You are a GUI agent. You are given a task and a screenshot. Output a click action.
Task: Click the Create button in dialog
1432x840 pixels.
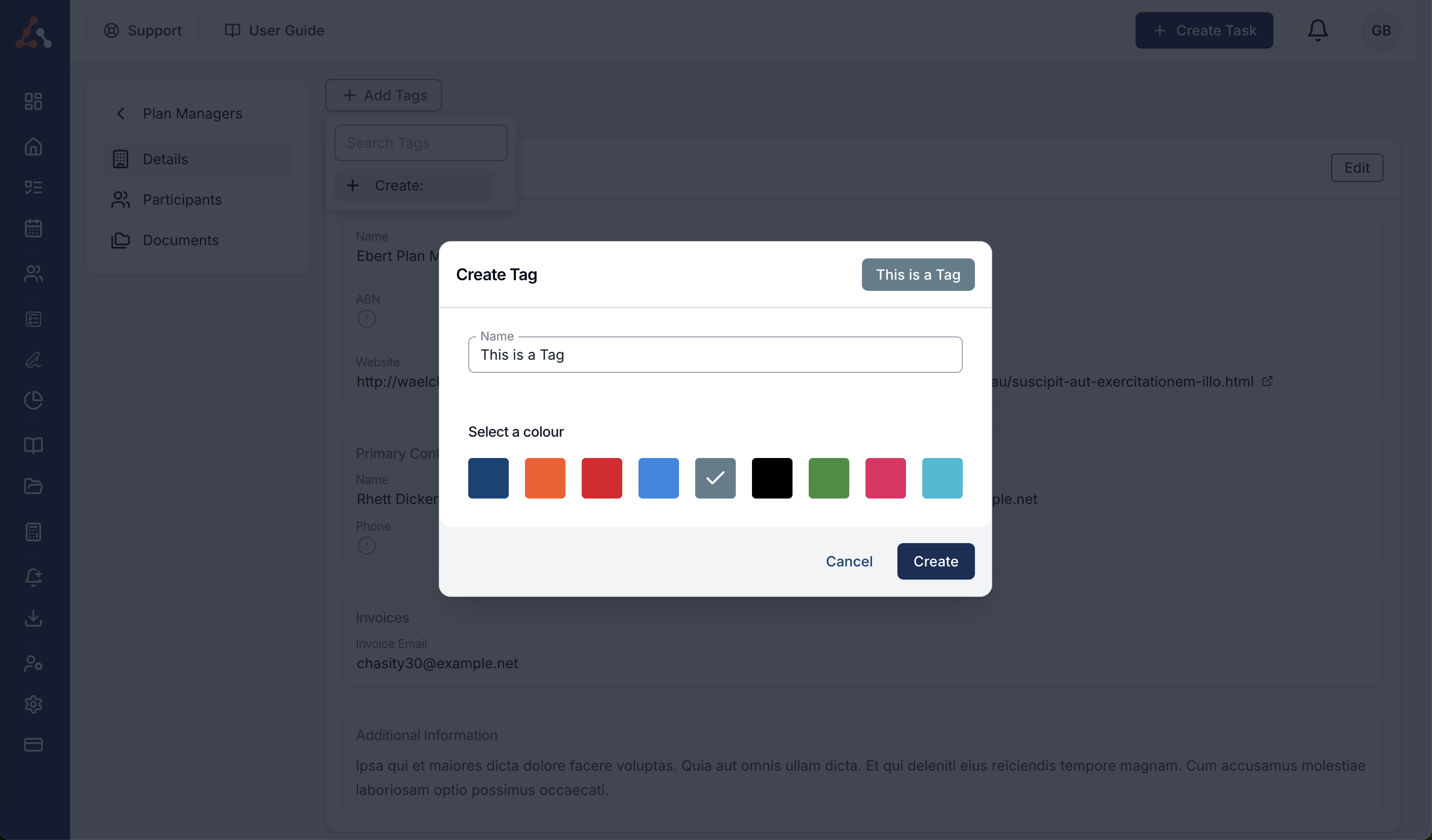click(935, 561)
